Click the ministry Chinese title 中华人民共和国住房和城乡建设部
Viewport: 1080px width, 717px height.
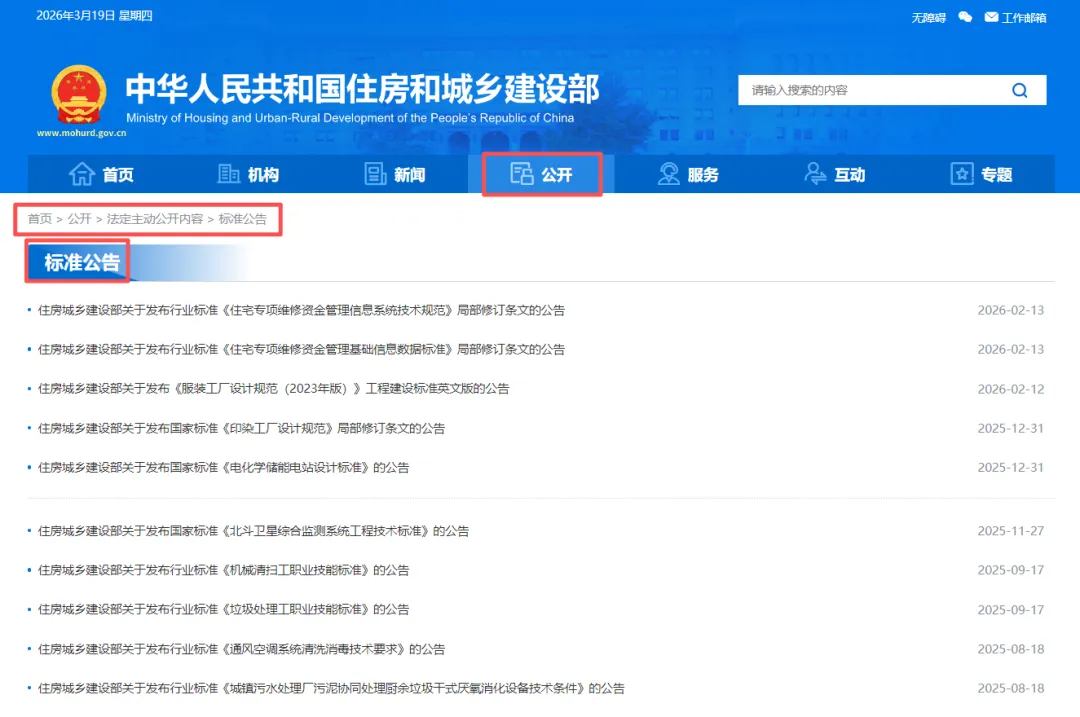(362, 89)
